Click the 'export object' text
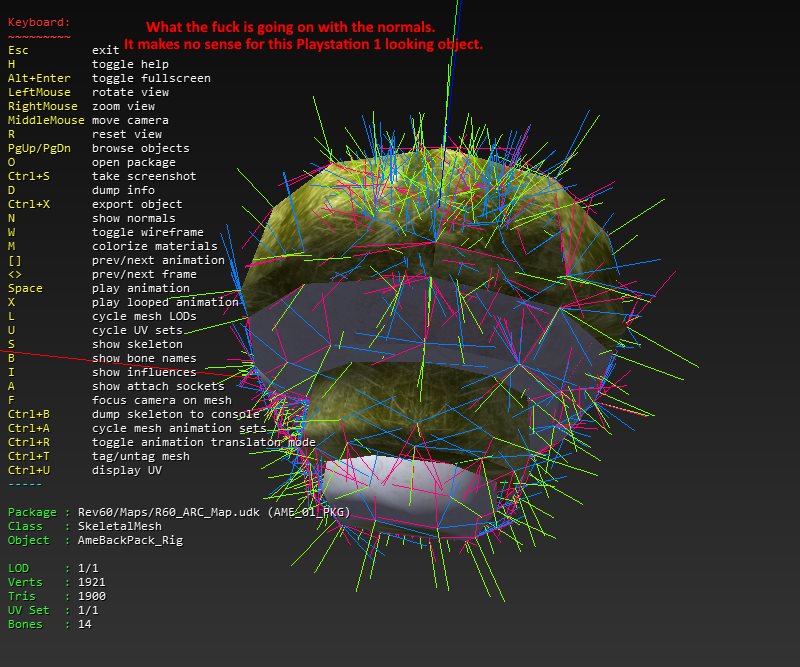The width and height of the screenshot is (800, 667). [x=137, y=204]
